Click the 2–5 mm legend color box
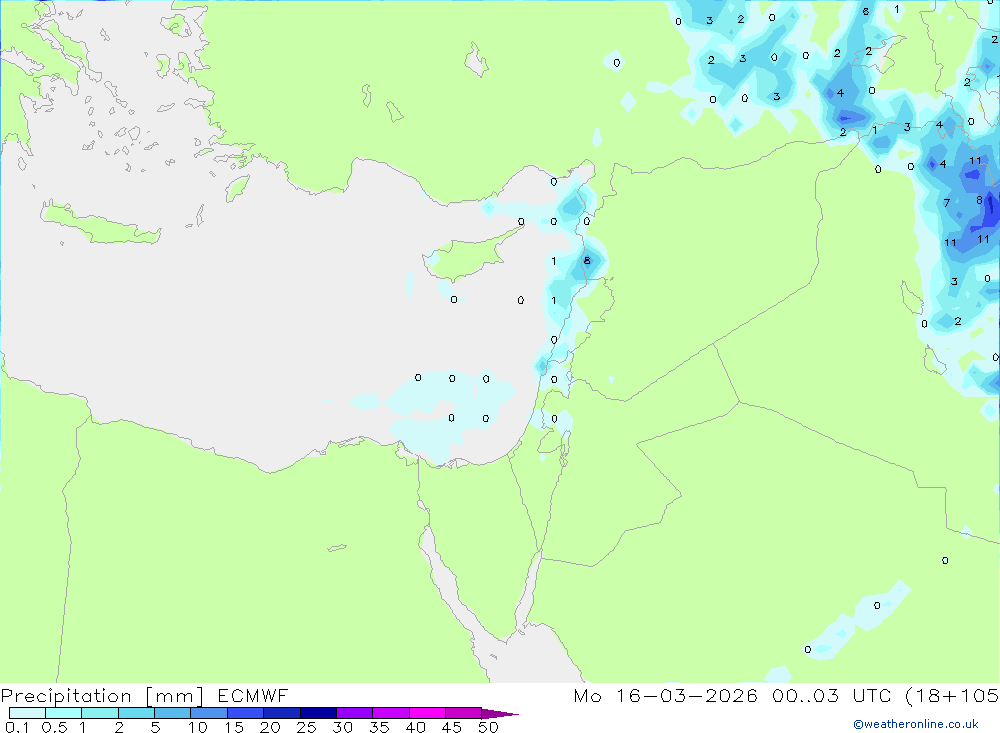 [136, 713]
